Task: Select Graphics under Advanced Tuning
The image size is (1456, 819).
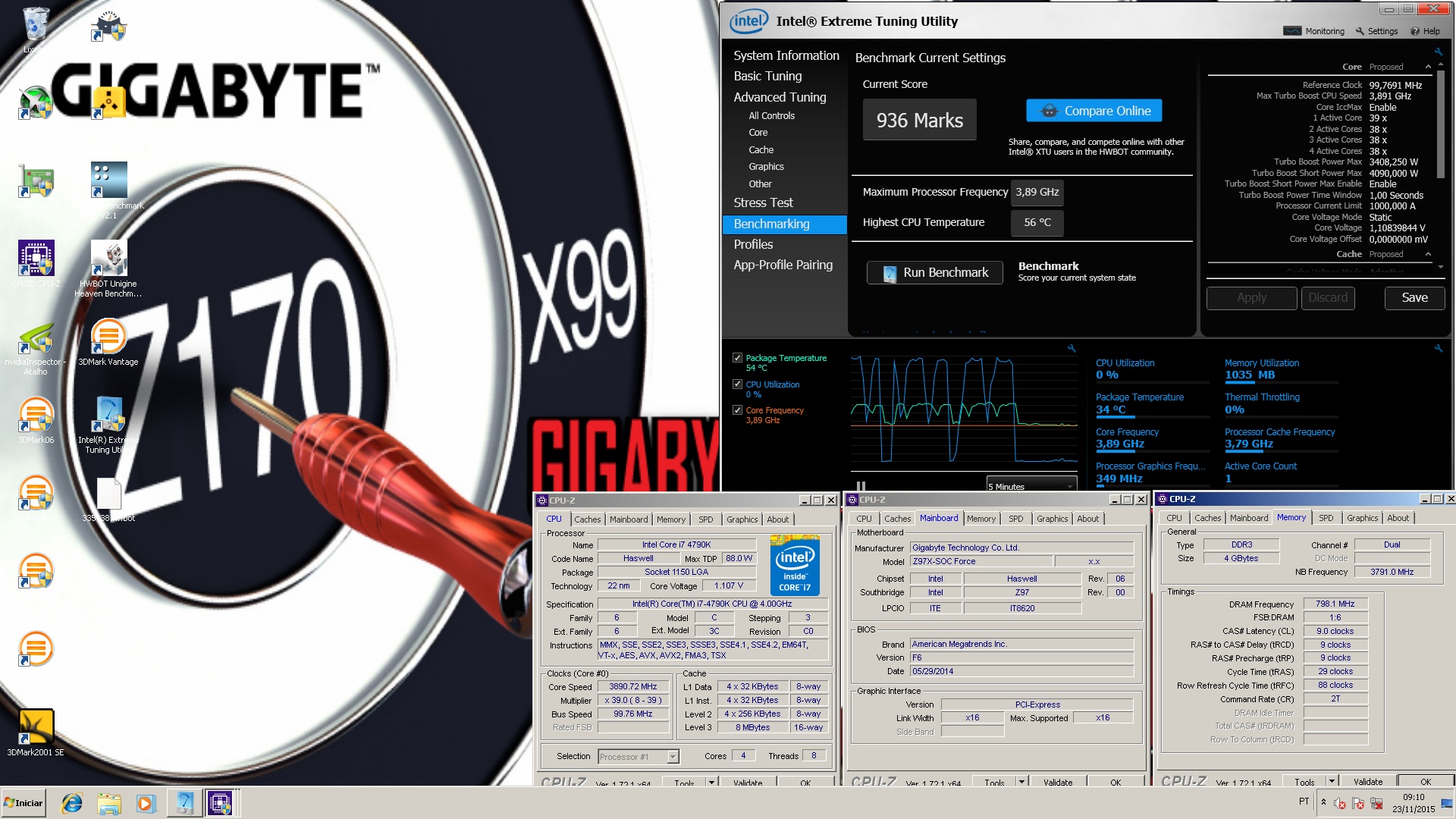Action: [x=766, y=166]
